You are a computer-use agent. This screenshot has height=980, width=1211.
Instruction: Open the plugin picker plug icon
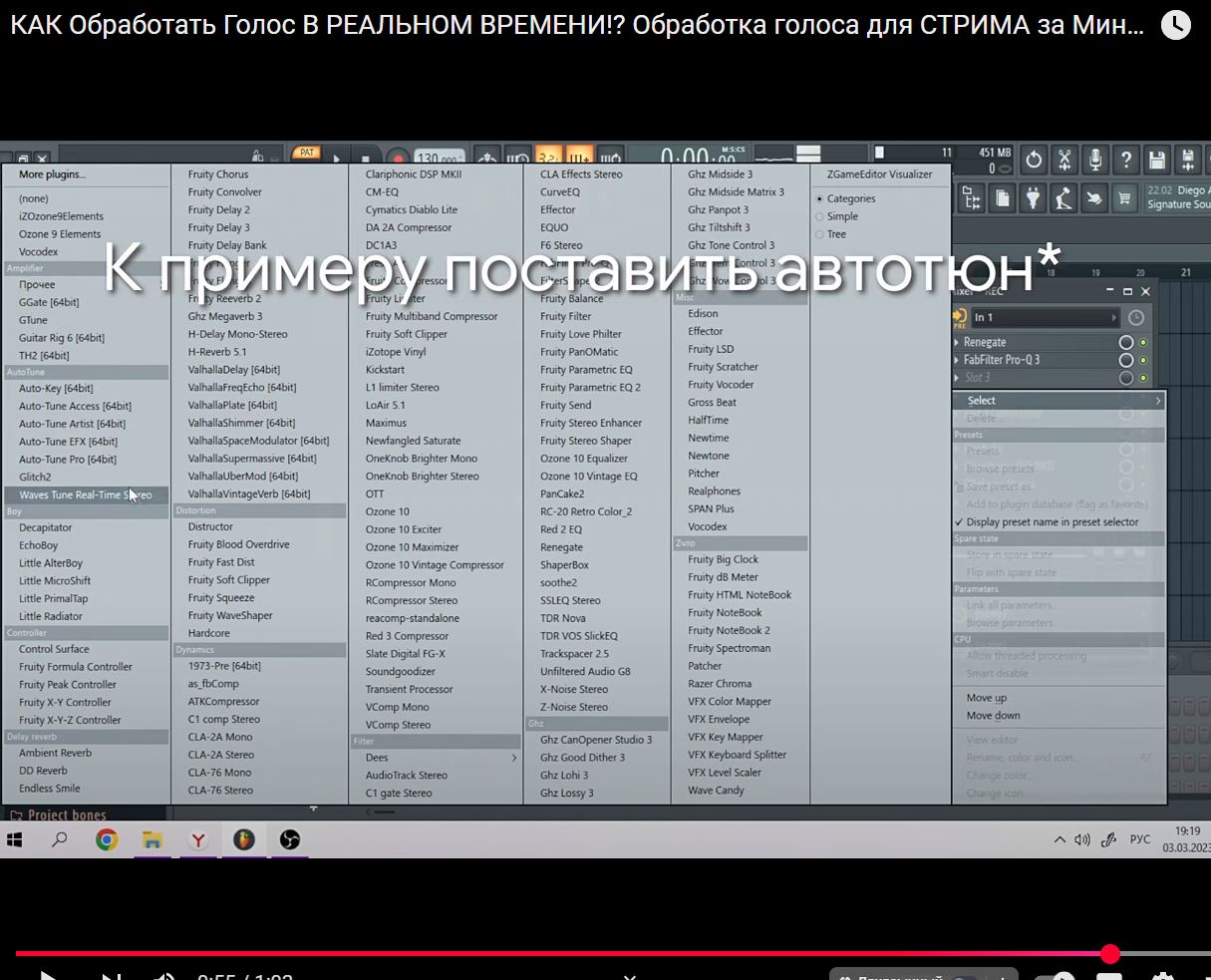[x=1033, y=198]
